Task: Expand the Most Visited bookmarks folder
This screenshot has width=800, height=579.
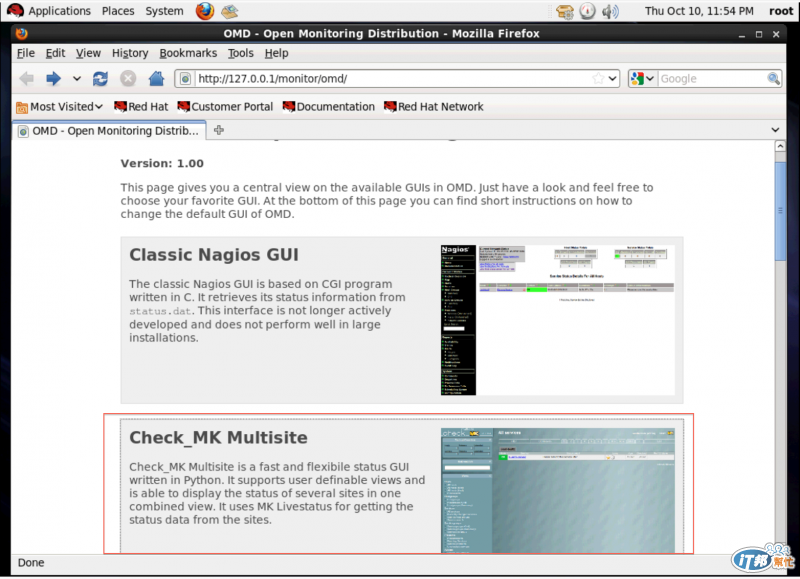Action: (60, 107)
